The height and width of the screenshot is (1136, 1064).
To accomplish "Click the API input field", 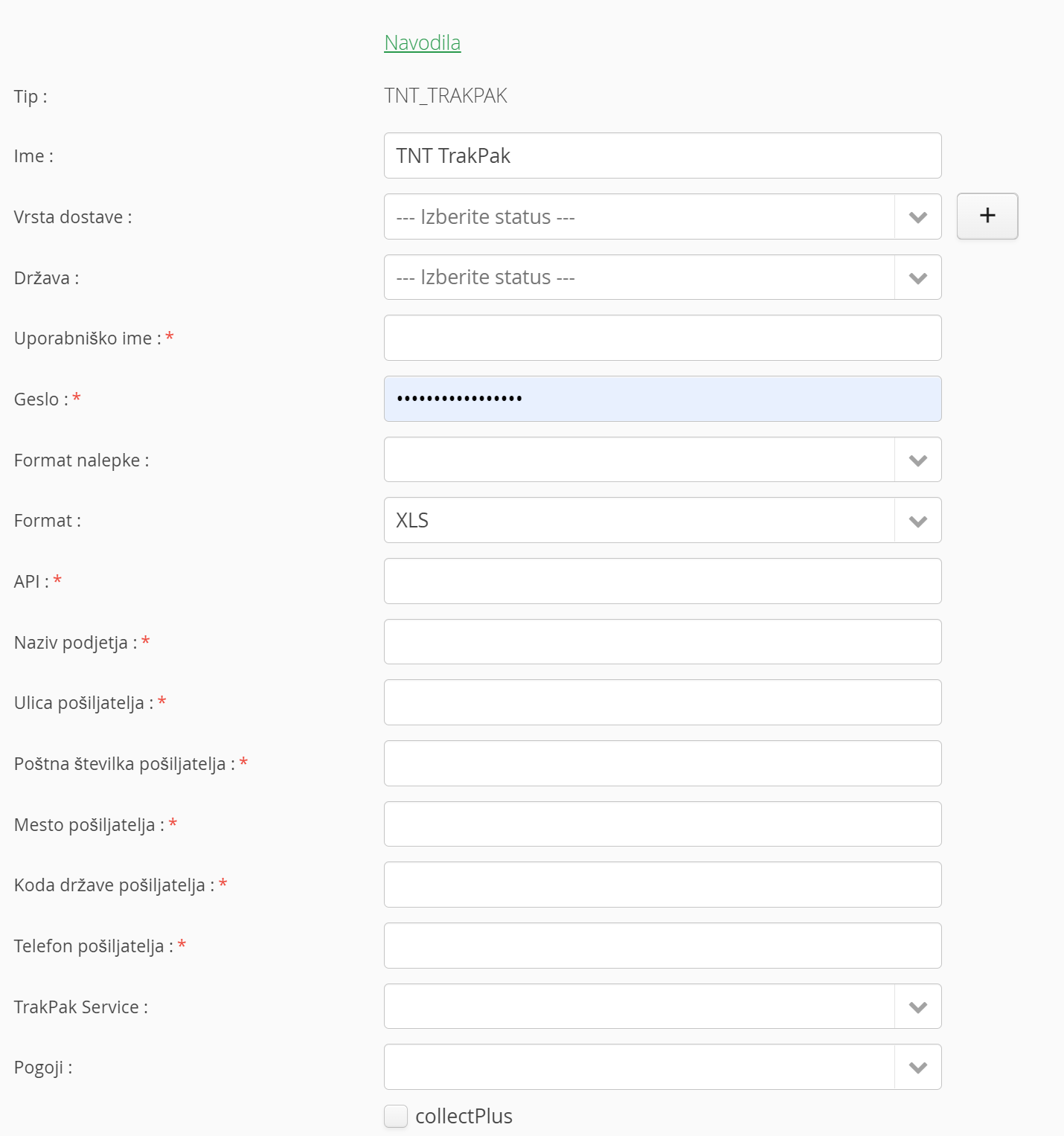I will (662, 581).
